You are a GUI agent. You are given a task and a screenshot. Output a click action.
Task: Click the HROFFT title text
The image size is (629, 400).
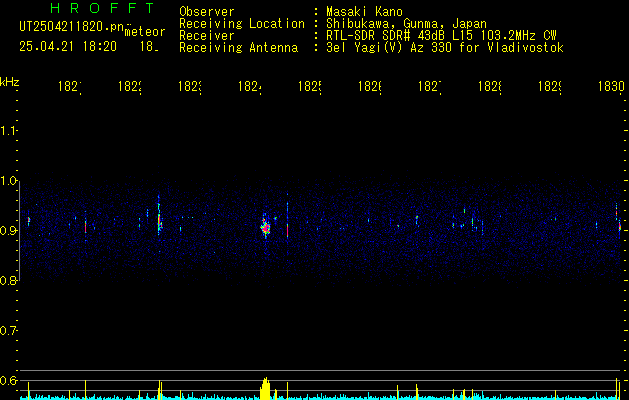102,8
